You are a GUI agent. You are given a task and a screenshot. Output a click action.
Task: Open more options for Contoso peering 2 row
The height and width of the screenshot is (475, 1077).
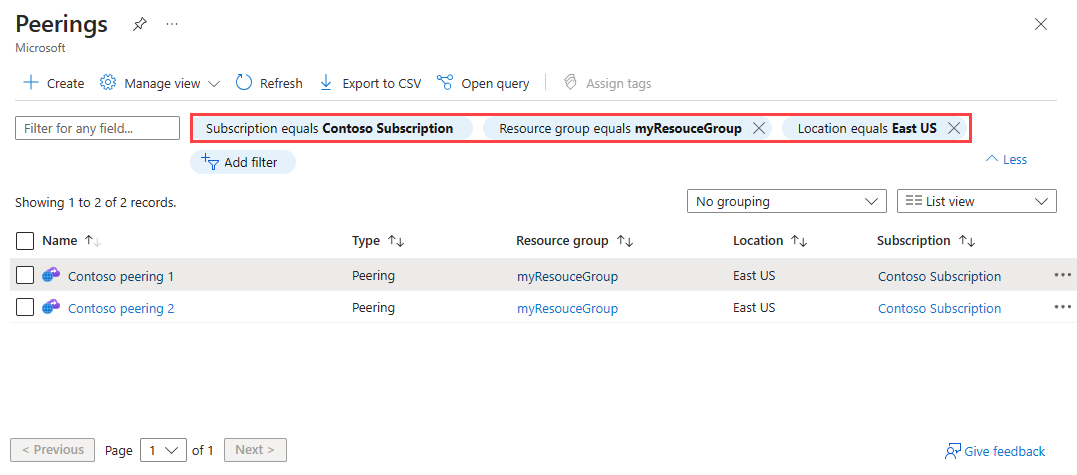1062,307
